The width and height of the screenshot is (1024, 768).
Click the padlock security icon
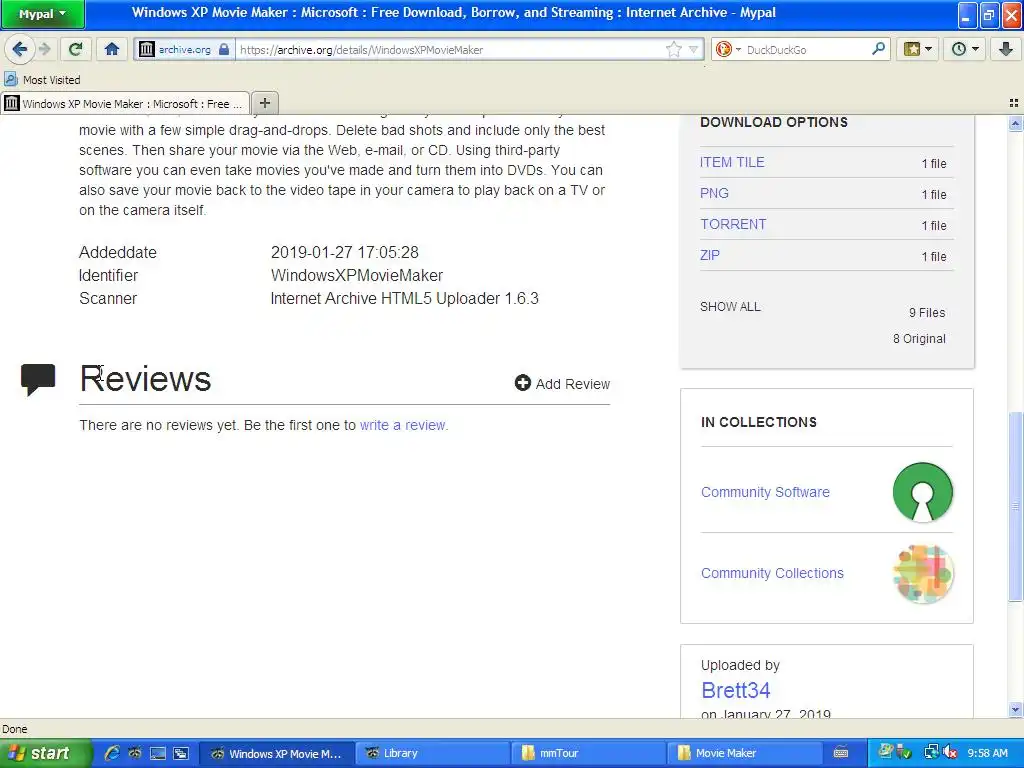pyautogui.click(x=224, y=49)
